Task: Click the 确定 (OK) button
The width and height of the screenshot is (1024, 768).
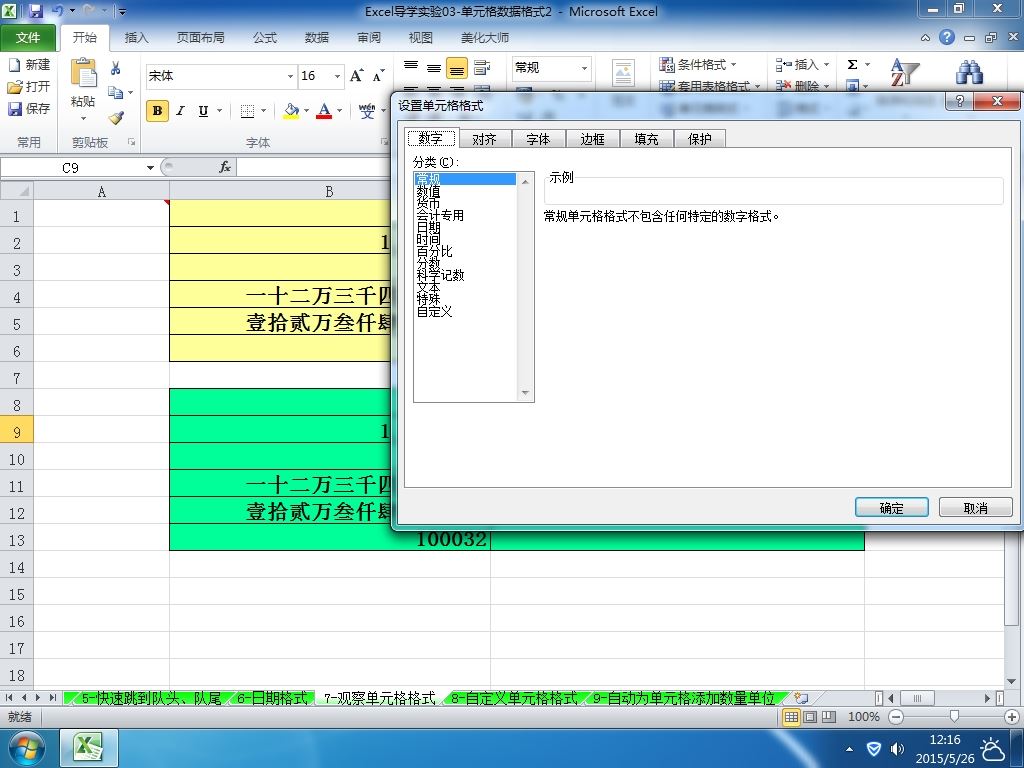Action: [891, 508]
